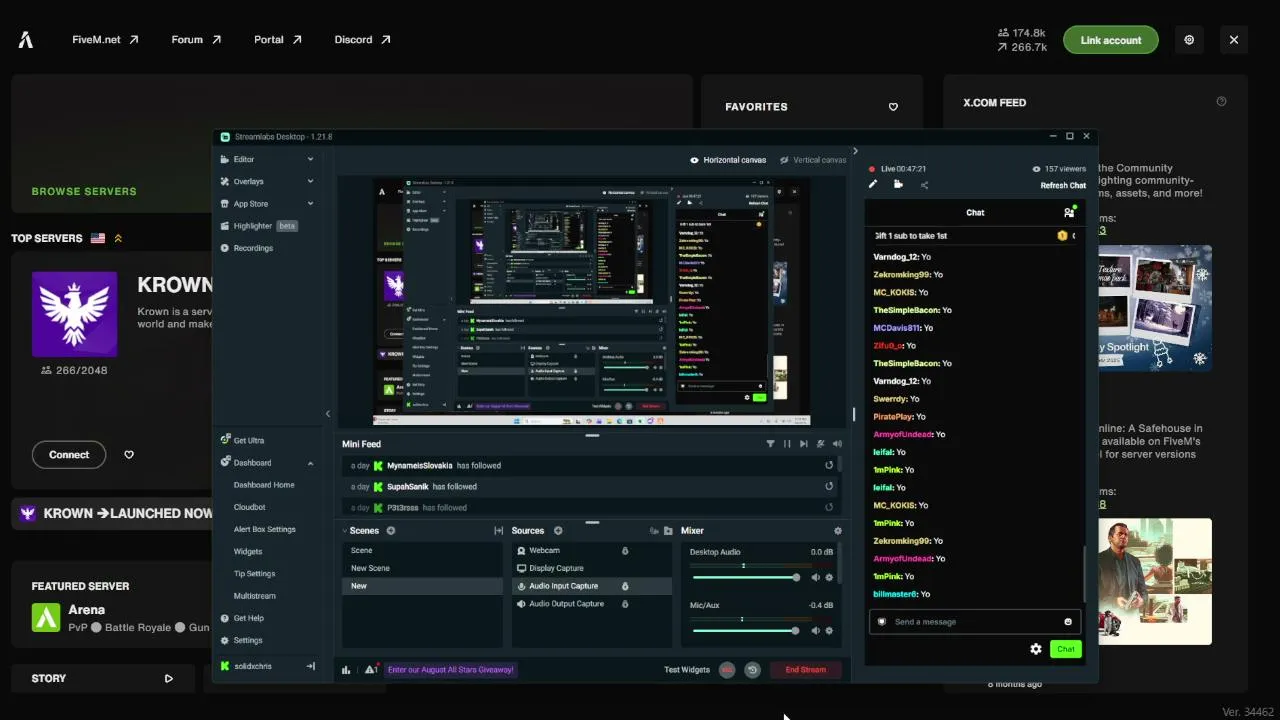The image size is (1280, 720).
Task: Open FiveM launcher settings gear
Action: 1189,40
